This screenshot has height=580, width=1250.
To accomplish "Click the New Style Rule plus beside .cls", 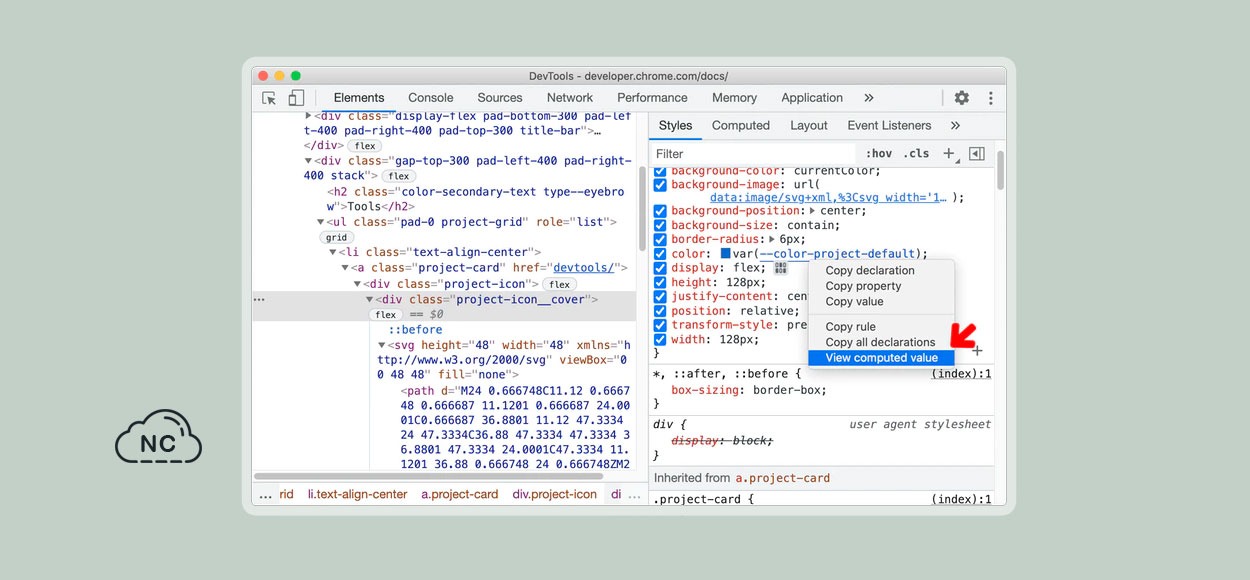I will click(x=949, y=153).
